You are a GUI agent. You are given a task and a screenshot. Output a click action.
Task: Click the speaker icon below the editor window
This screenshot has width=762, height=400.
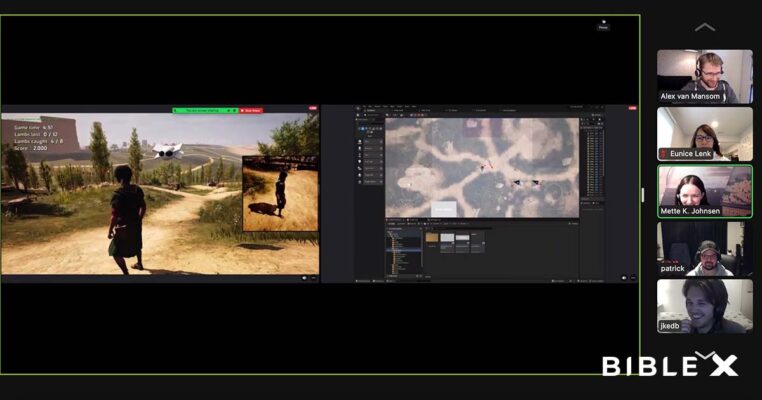624,278
